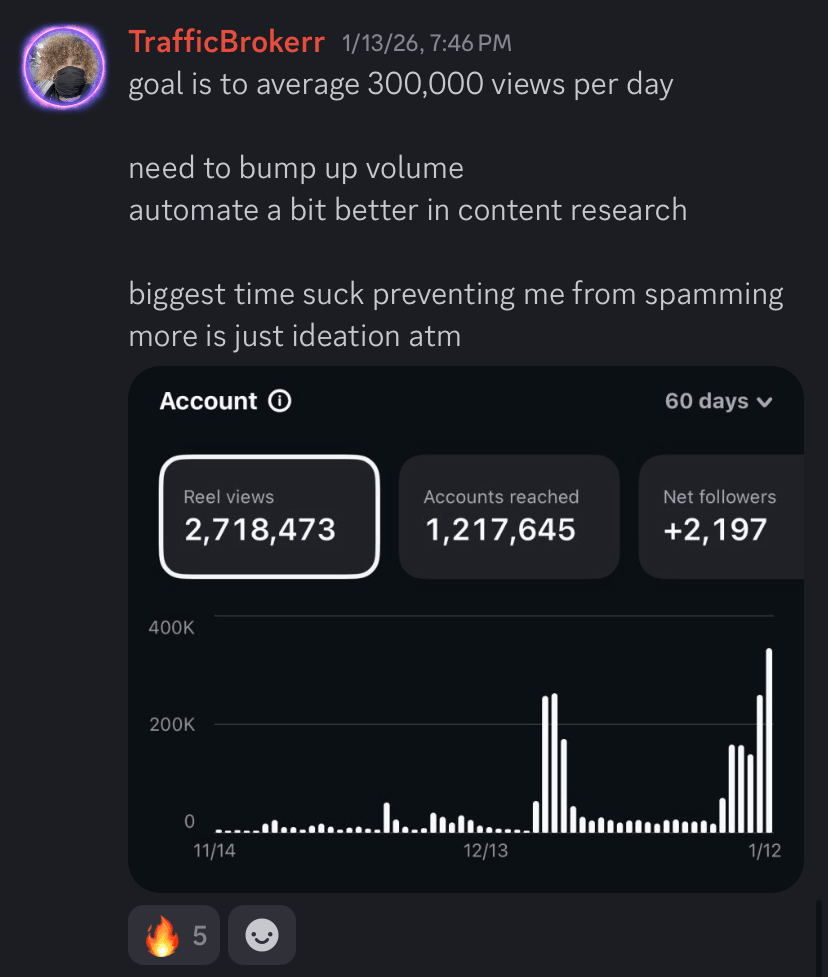Open the 60 days range dropdown
Screen dimensions: 828x977
coord(719,401)
